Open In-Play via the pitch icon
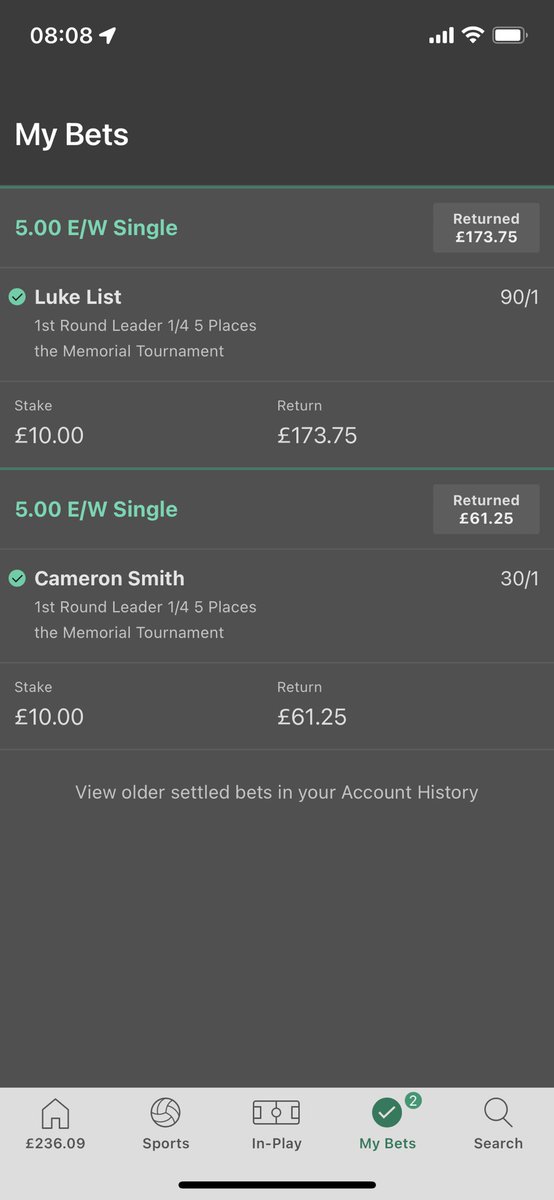 276,1113
